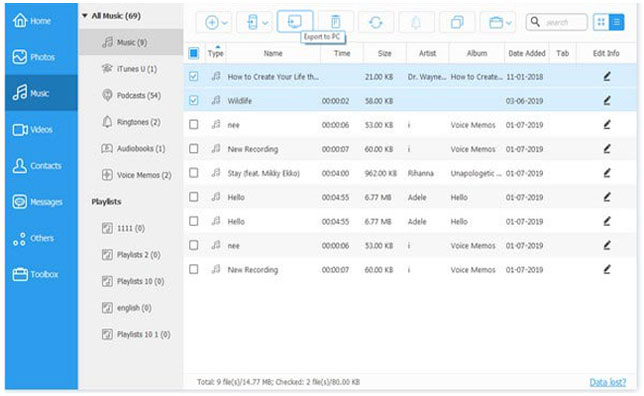644x396 pixels.
Task: Expand the Export to device dropdown arrow
Action: point(265,23)
